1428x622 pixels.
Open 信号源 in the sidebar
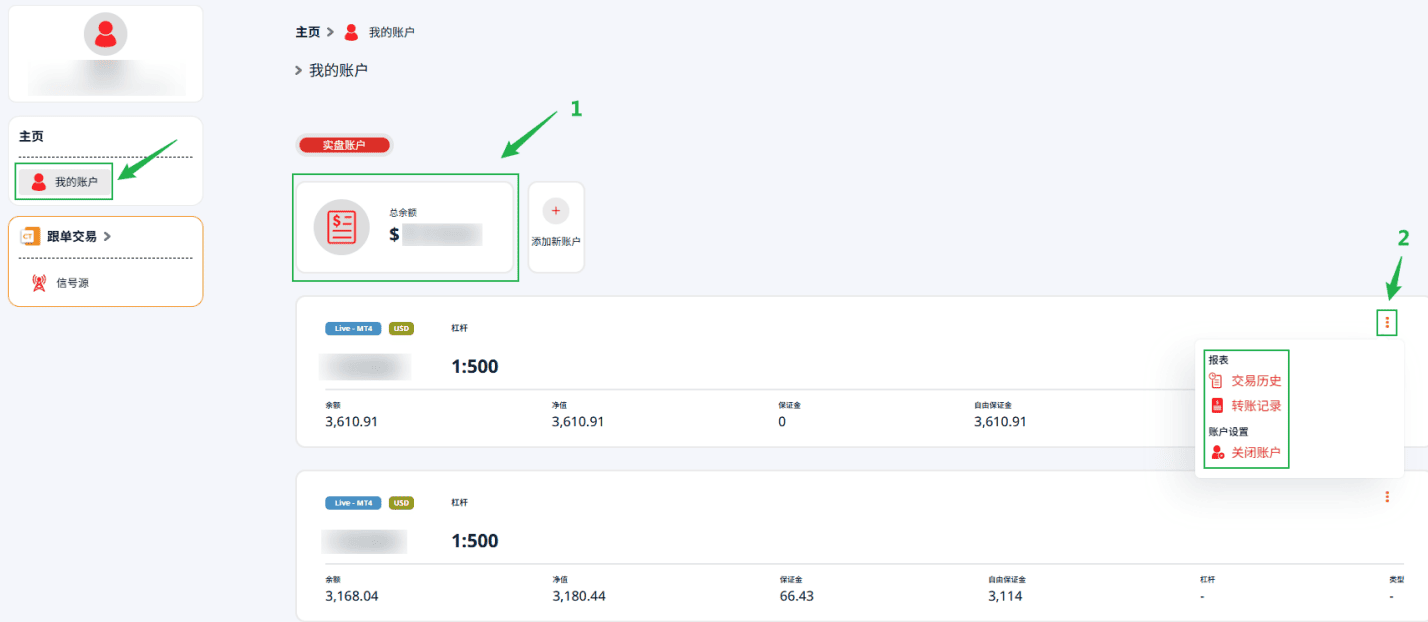[72, 283]
